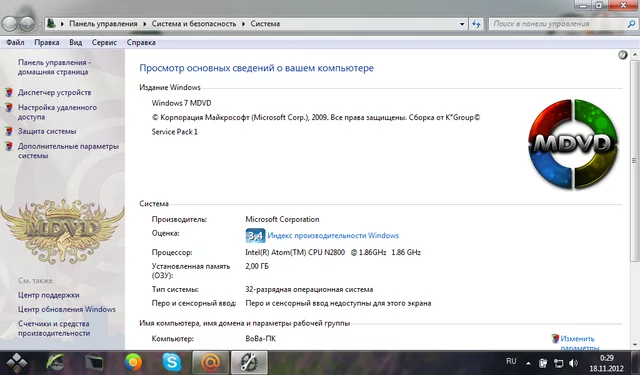Click processor value Intel(R) Atom(TM) CPU N2800

(x=333, y=252)
